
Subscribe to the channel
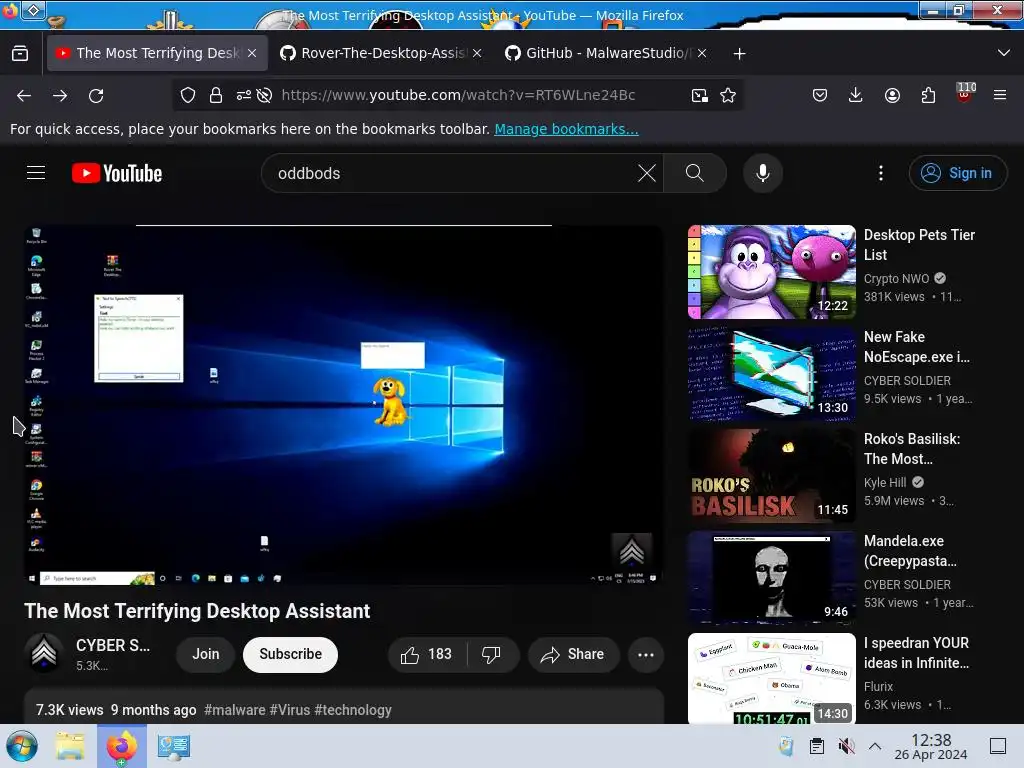pyautogui.click(x=290, y=654)
